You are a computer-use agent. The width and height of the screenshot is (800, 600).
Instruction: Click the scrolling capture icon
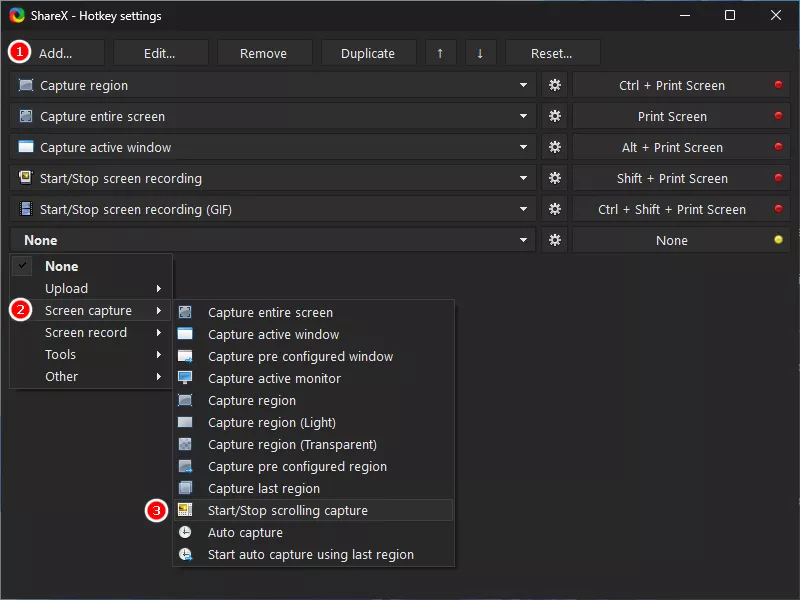point(185,510)
